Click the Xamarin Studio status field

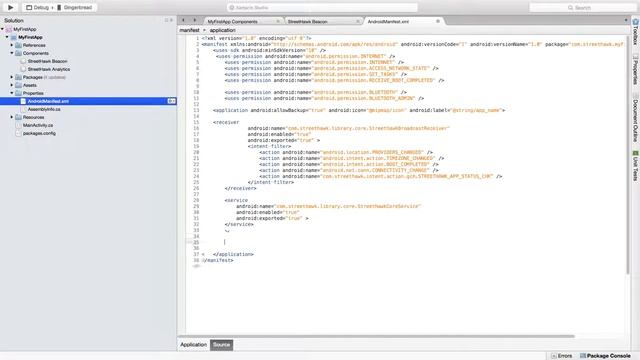click(x=322, y=7)
